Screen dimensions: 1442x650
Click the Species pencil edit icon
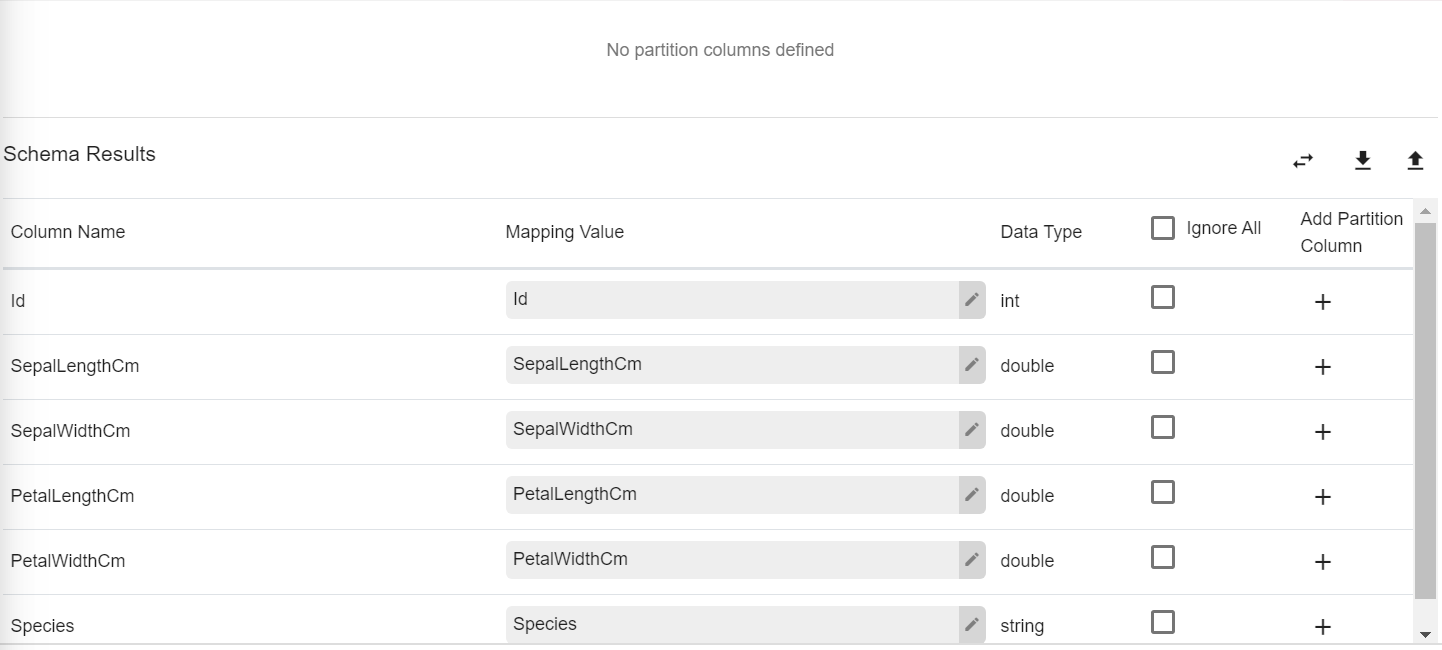[x=971, y=624]
